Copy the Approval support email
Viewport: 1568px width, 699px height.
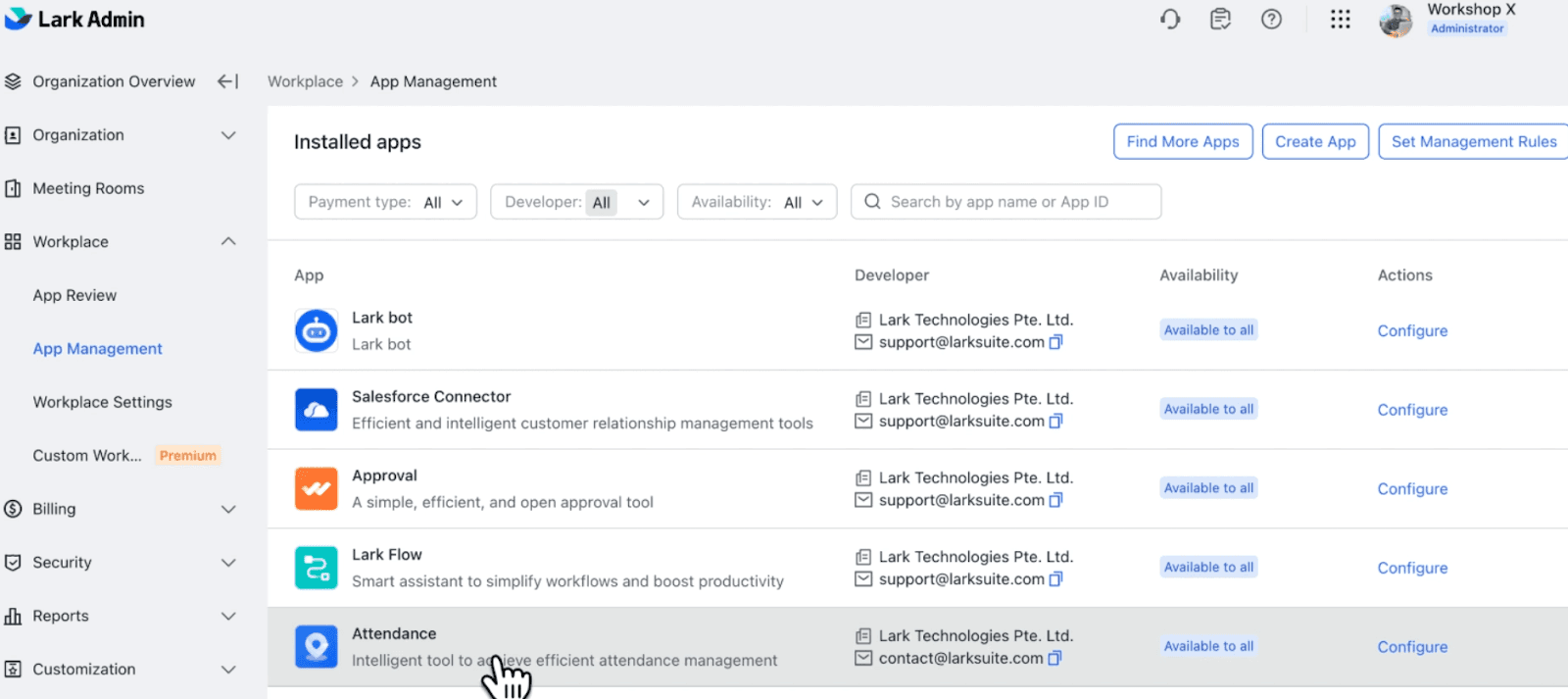1055,500
